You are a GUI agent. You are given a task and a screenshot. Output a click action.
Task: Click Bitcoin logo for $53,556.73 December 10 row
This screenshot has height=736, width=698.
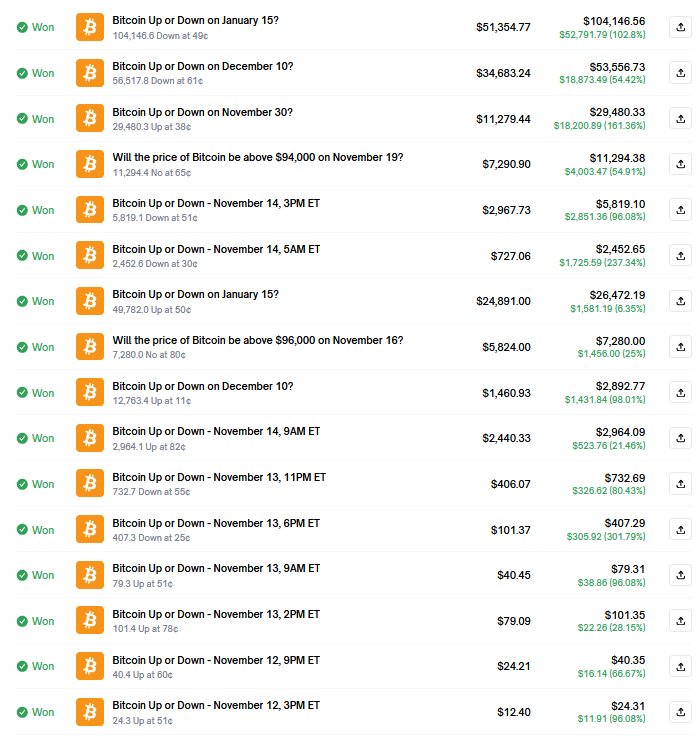click(x=90, y=73)
